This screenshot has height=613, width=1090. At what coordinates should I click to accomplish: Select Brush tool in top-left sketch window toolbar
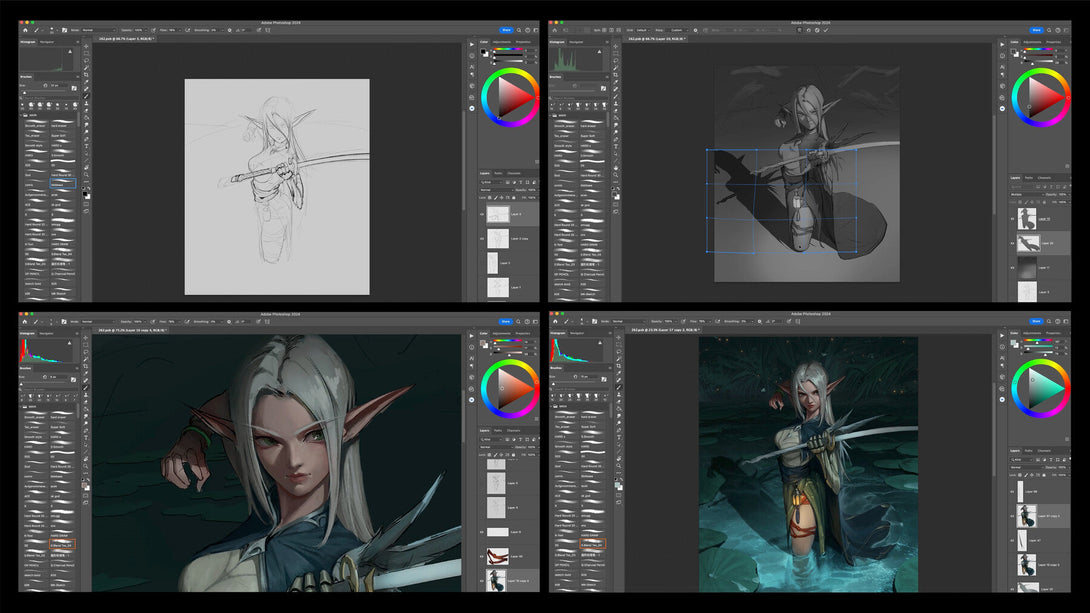(86, 96)
